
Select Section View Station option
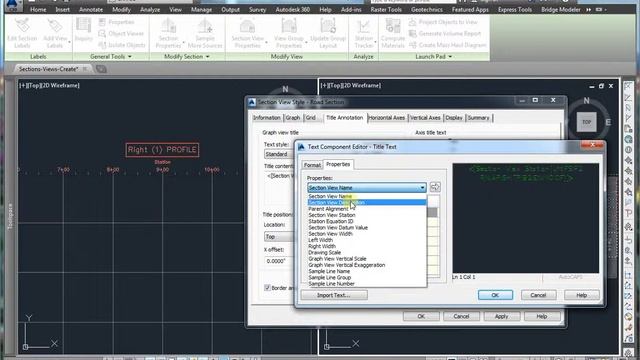pos(367,215)
